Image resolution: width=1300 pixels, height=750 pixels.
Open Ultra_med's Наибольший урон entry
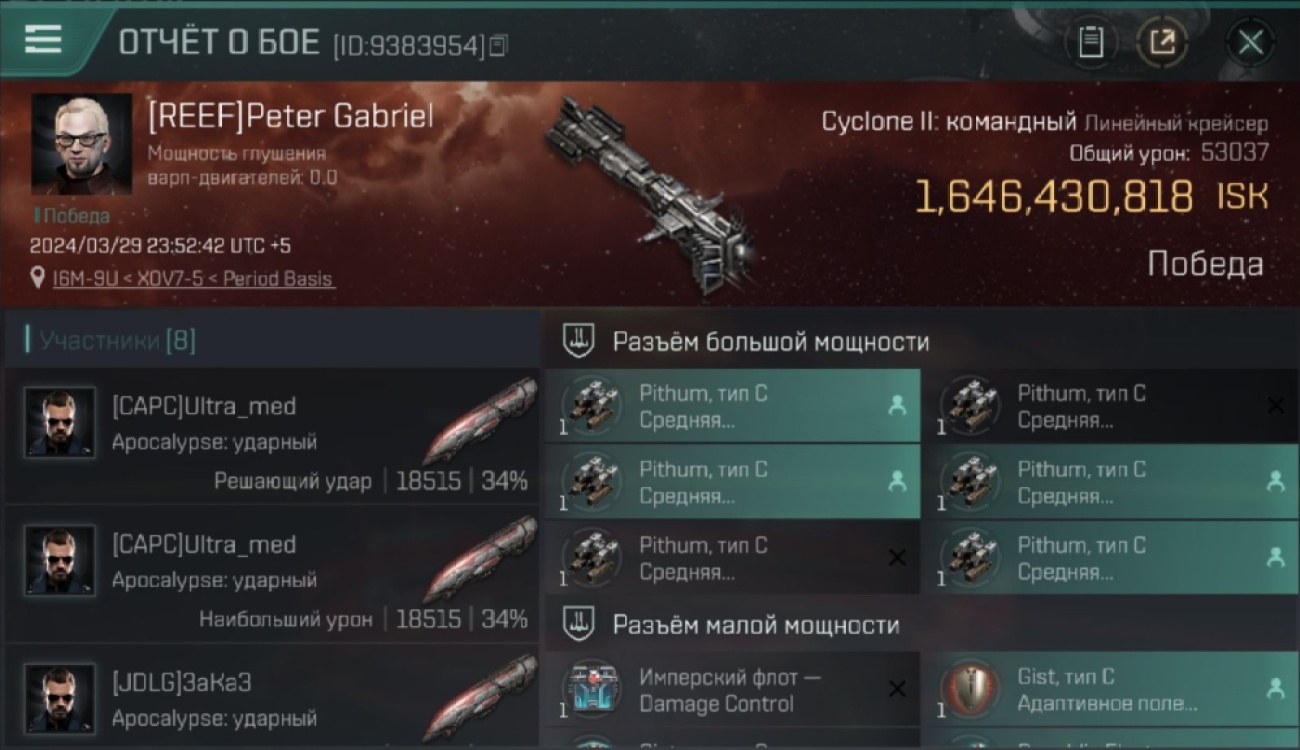pos(271,574)
